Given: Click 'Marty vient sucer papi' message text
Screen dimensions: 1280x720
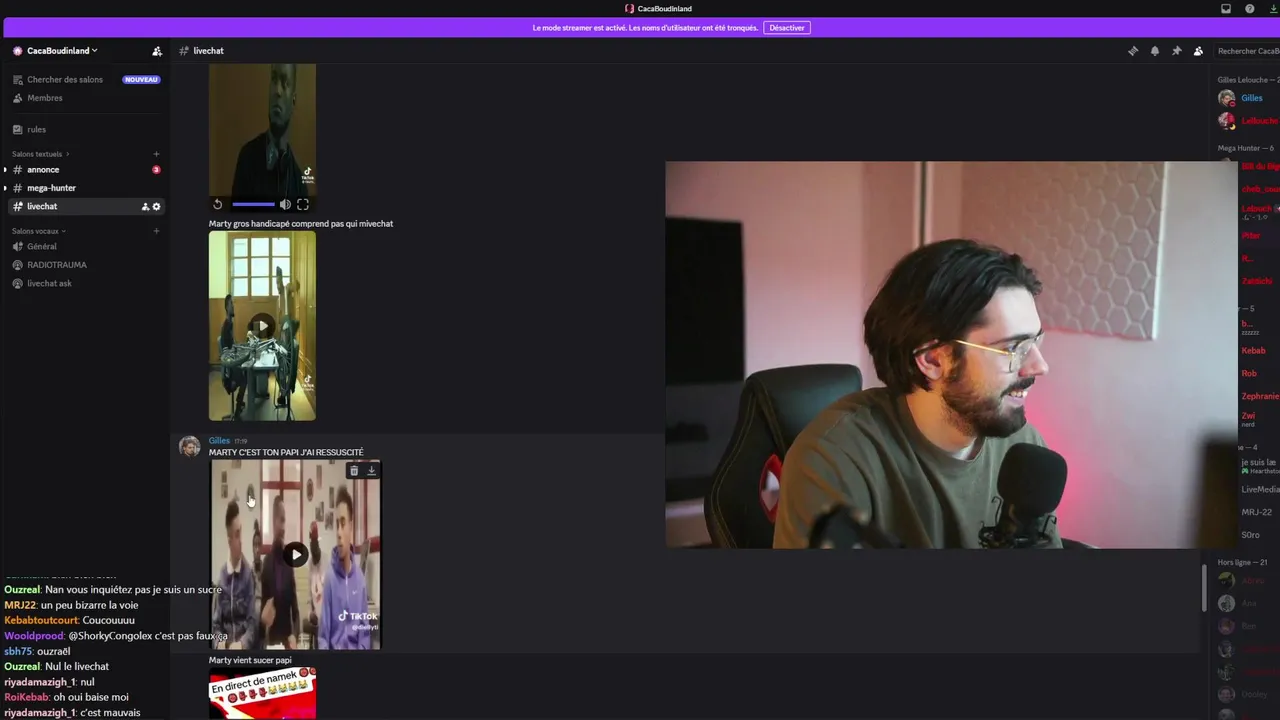Looking at the screenshot, I should coord(250,660).
